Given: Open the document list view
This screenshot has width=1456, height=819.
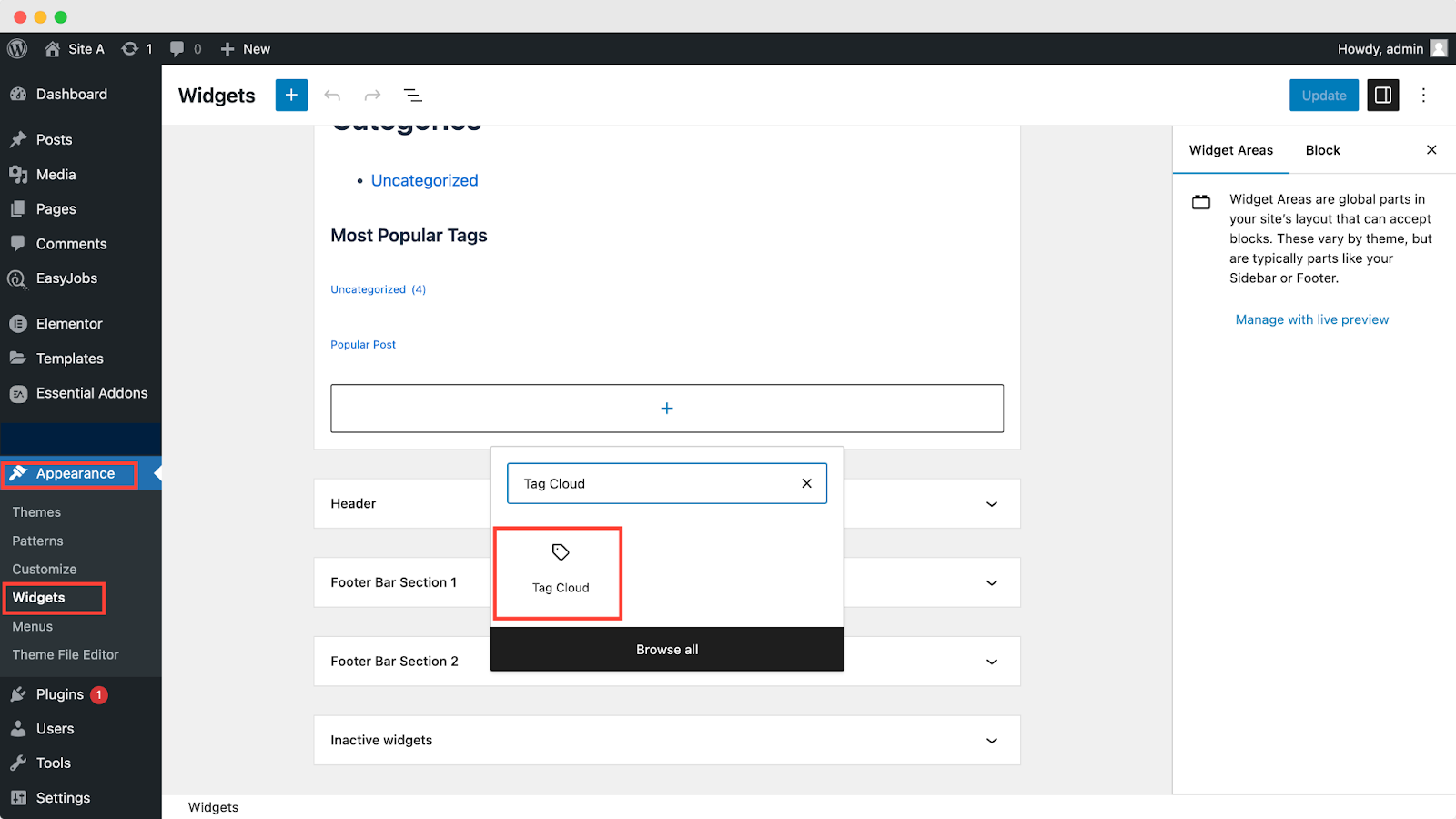Looking at the screenshot, I should (x=412, y=96).
